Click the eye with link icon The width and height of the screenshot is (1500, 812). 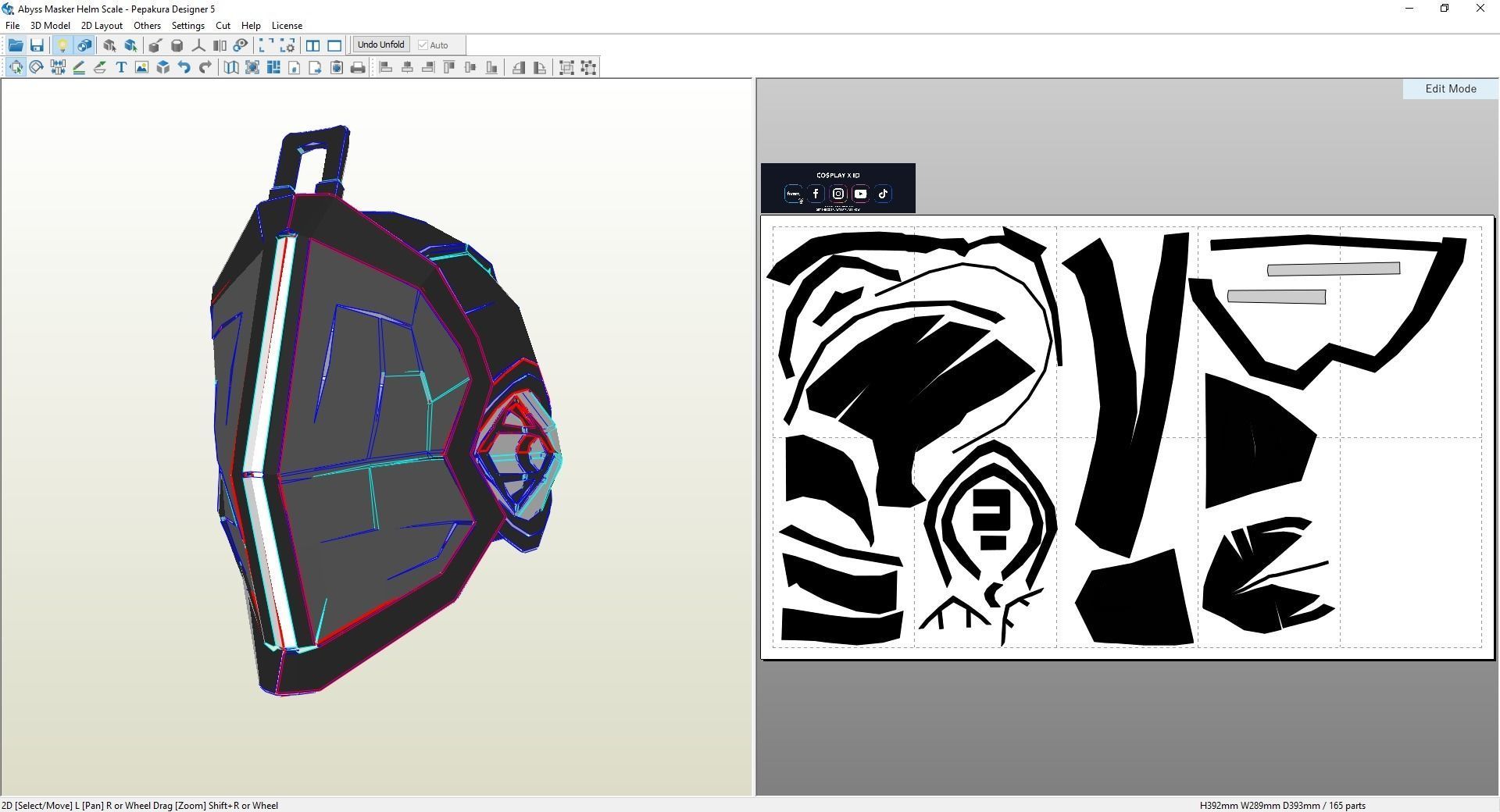(241, 45)
